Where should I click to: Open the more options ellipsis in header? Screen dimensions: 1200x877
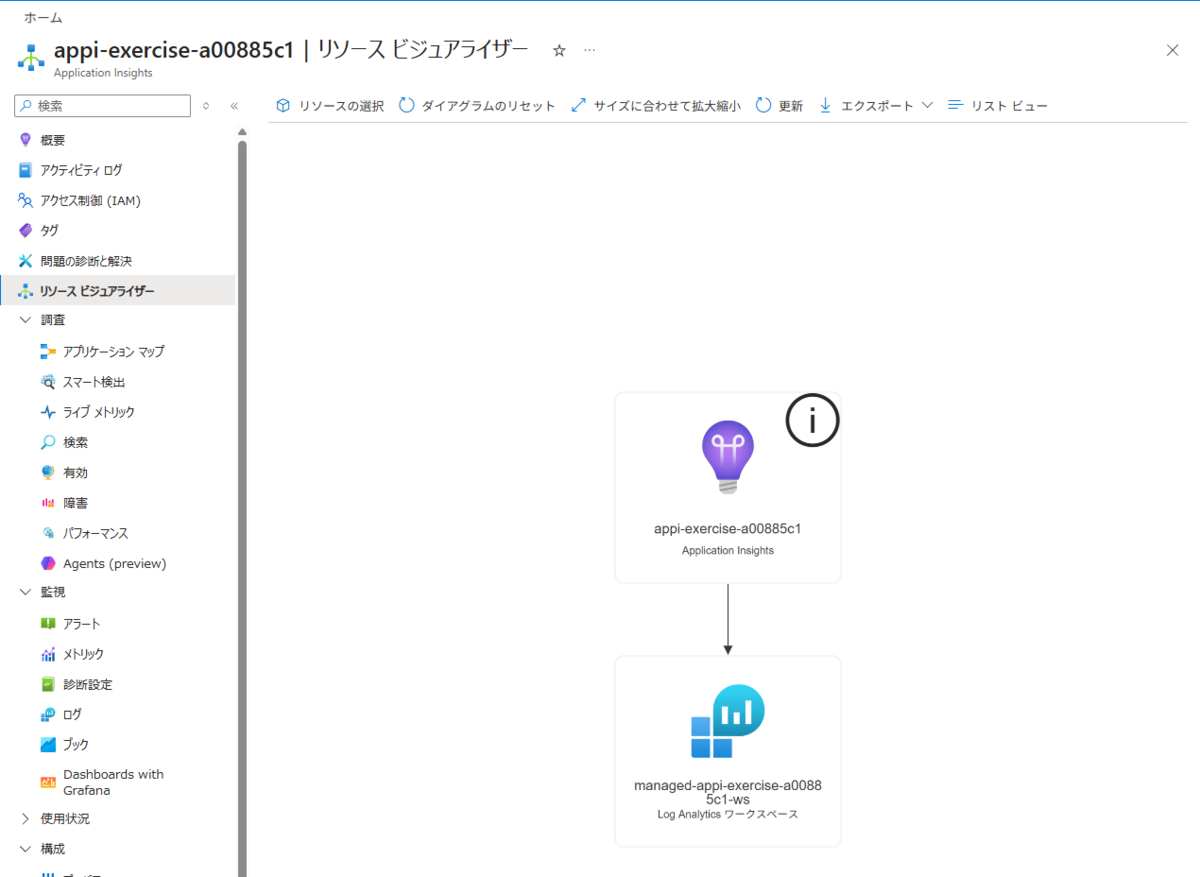pos(590,50)
